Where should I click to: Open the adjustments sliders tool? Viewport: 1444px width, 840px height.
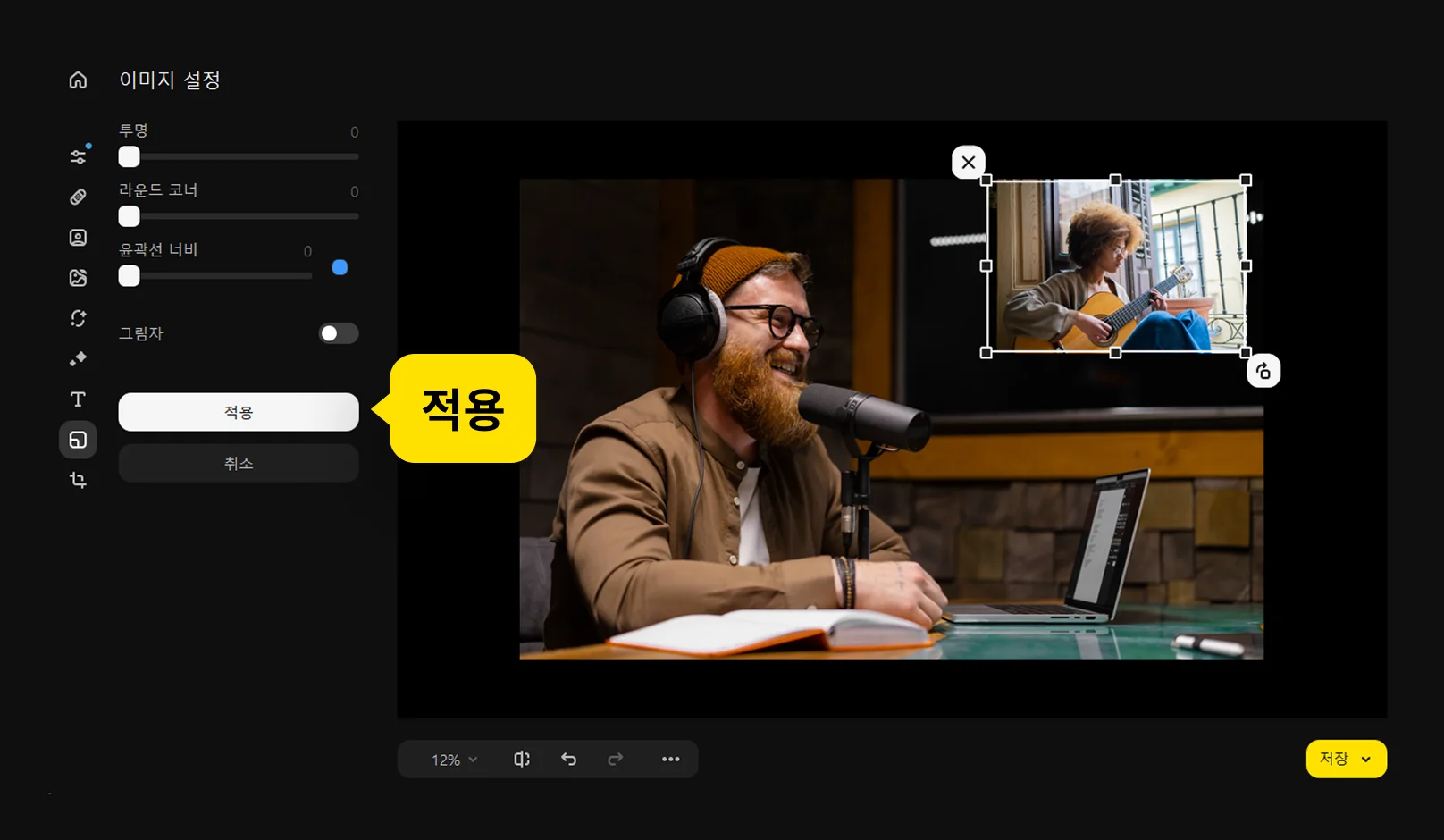pos(78,157)
